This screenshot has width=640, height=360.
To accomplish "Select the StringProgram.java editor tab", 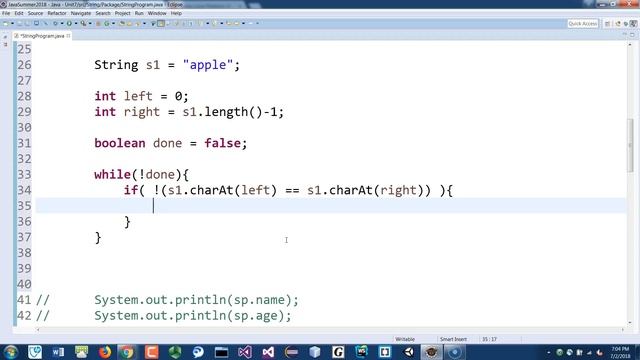I will coord(42,36).
